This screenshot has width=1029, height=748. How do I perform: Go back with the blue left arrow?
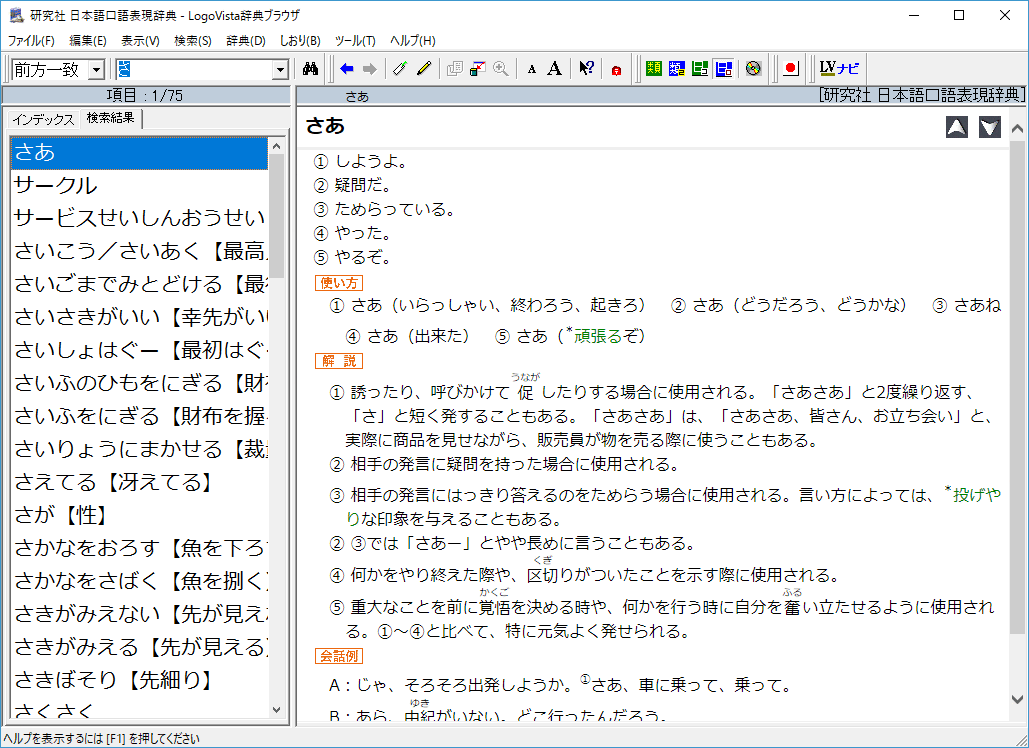click(x=347, y=68)
